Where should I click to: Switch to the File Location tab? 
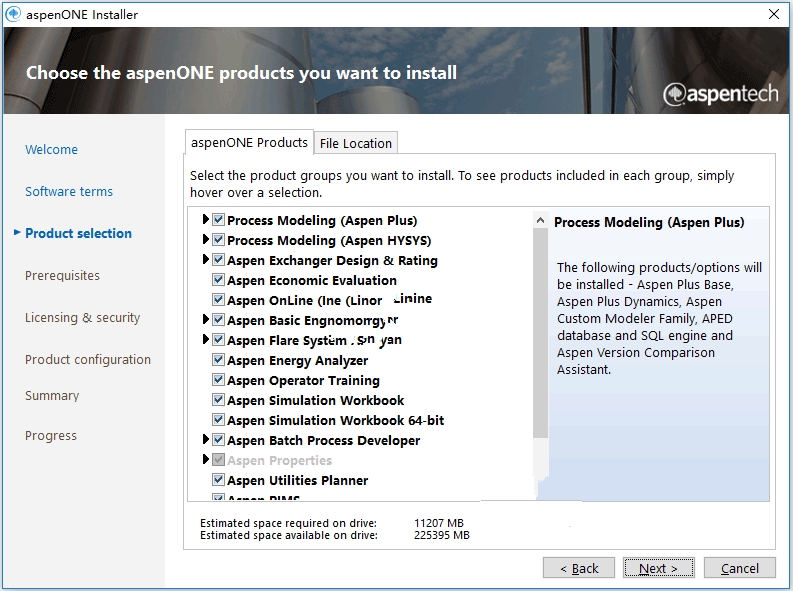(356, 143)
